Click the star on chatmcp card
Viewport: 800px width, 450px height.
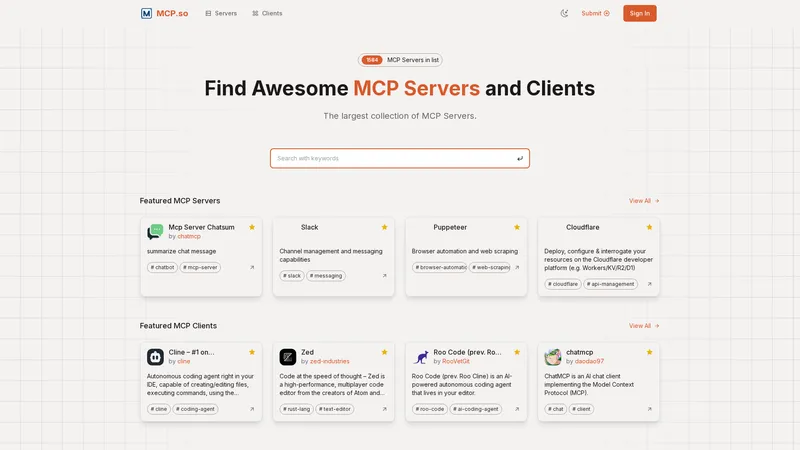tap(649, 352)
